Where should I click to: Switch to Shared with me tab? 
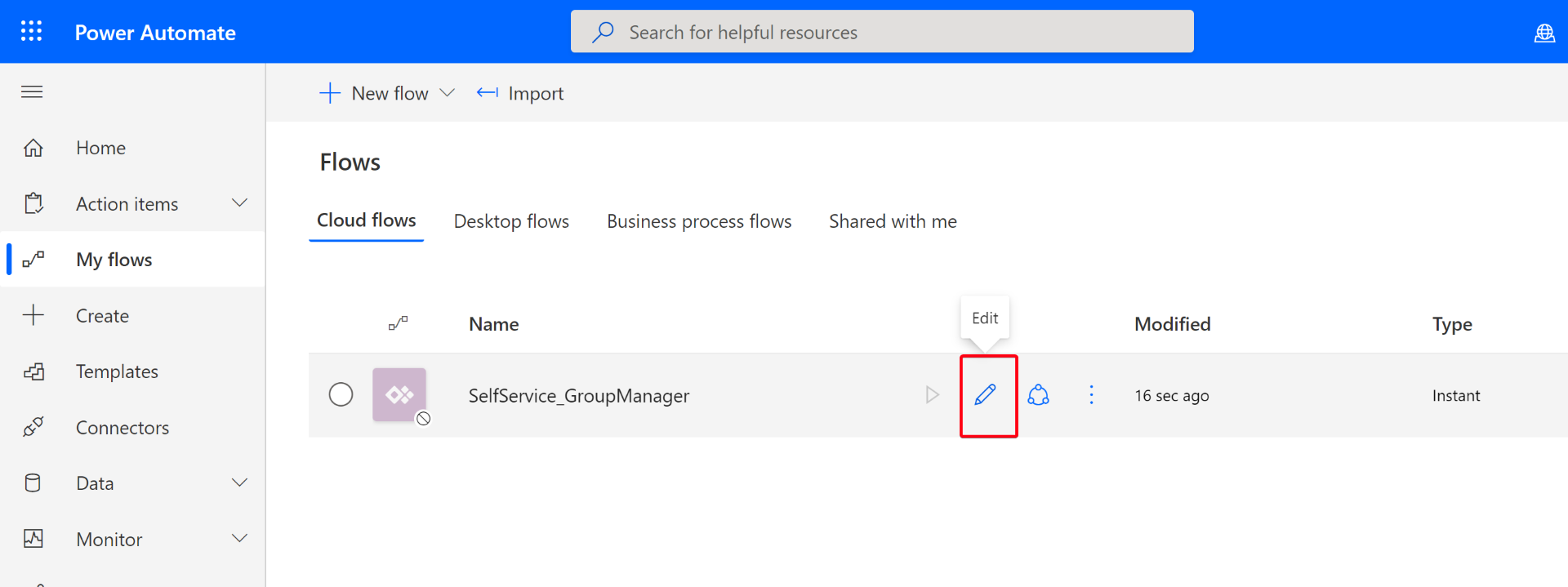point(893,221)
